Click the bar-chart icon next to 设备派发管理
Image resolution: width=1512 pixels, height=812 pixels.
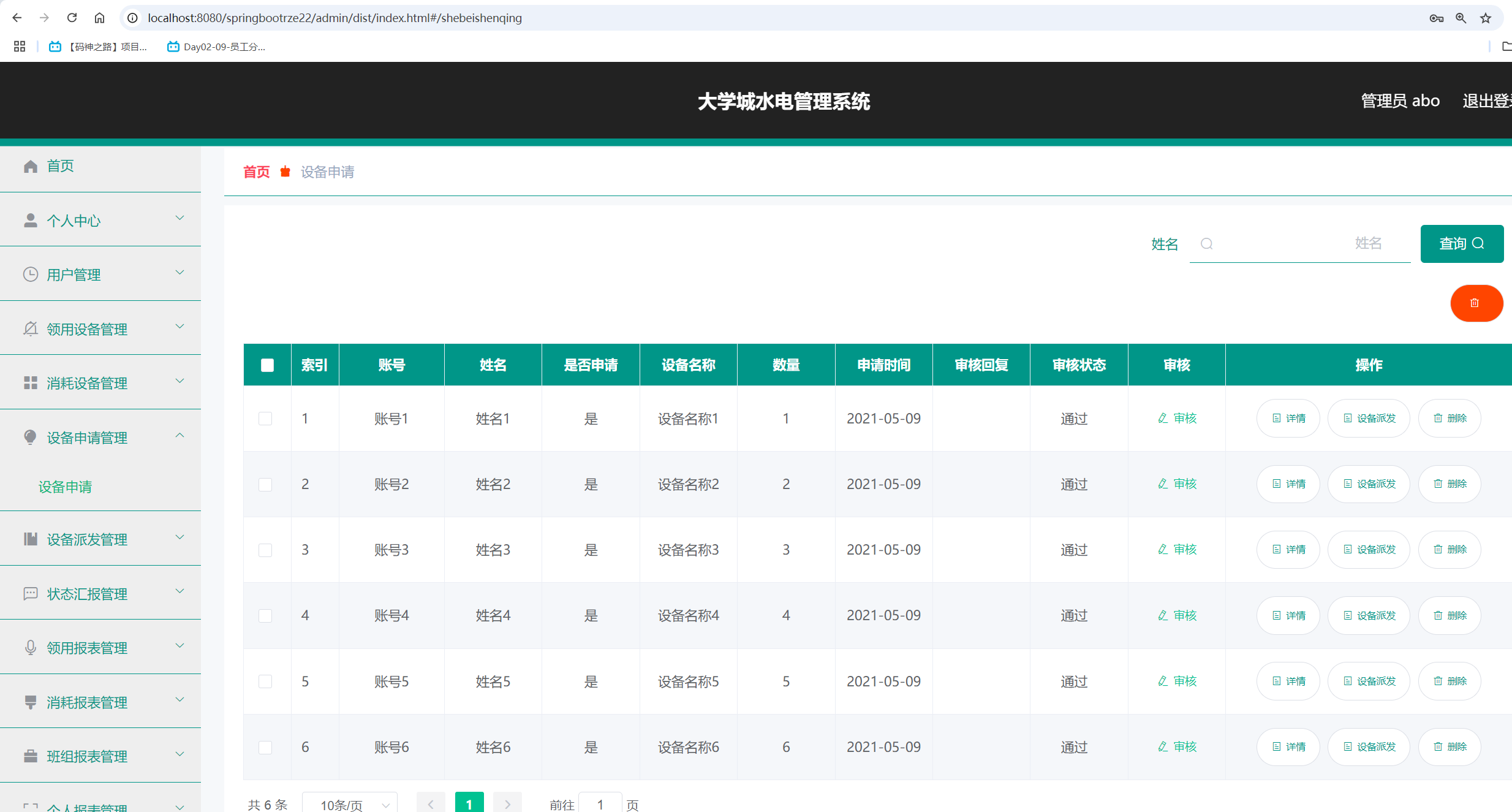click(31, 539)
